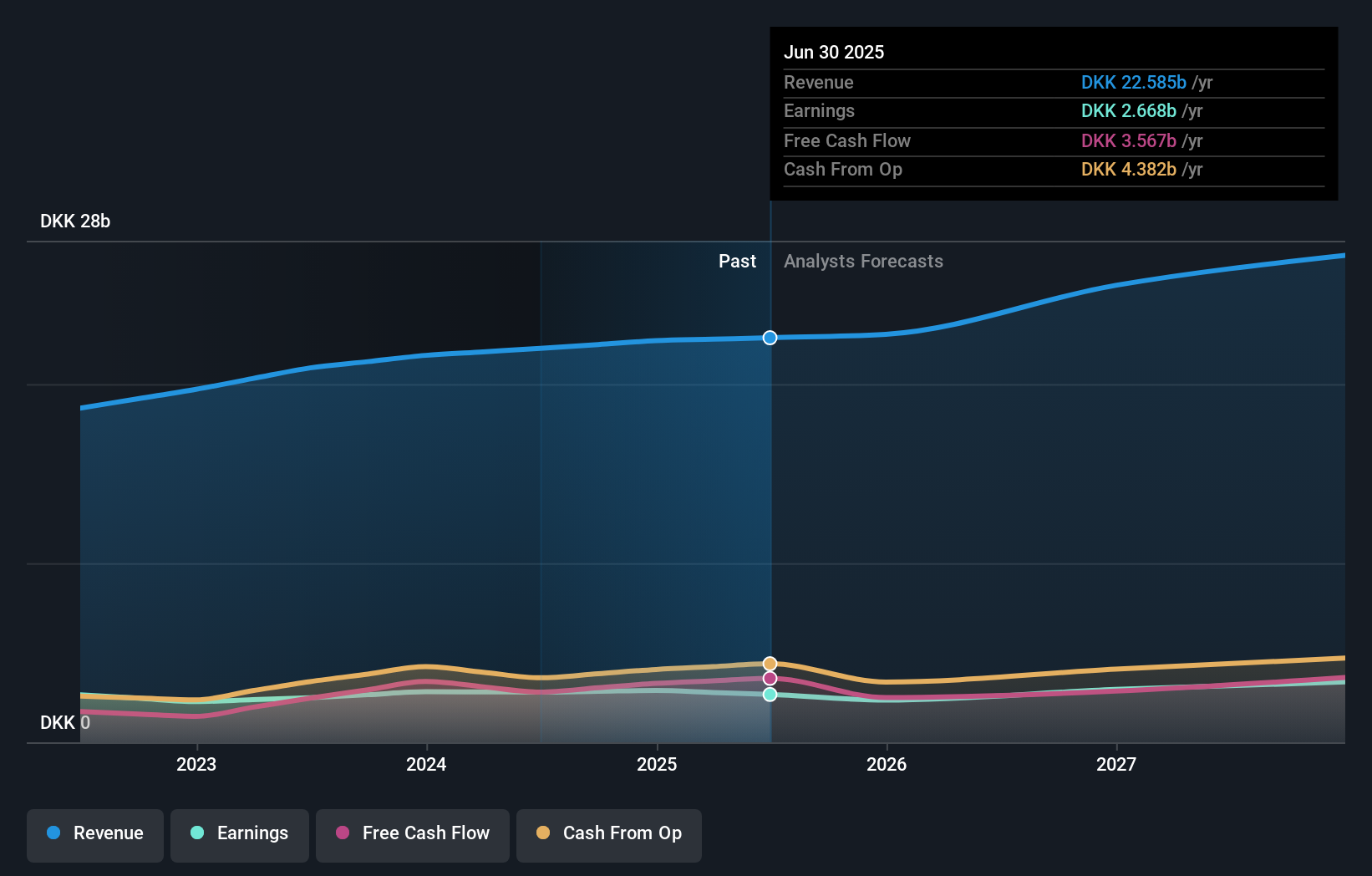Select the teal Earnings data point marker
The width and height of the screenshot is (1372, 876).
pos(769,694)
